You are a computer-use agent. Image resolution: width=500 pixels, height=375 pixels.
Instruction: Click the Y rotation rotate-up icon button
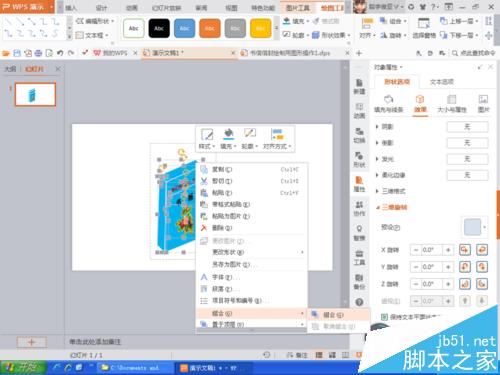(482, 266)
